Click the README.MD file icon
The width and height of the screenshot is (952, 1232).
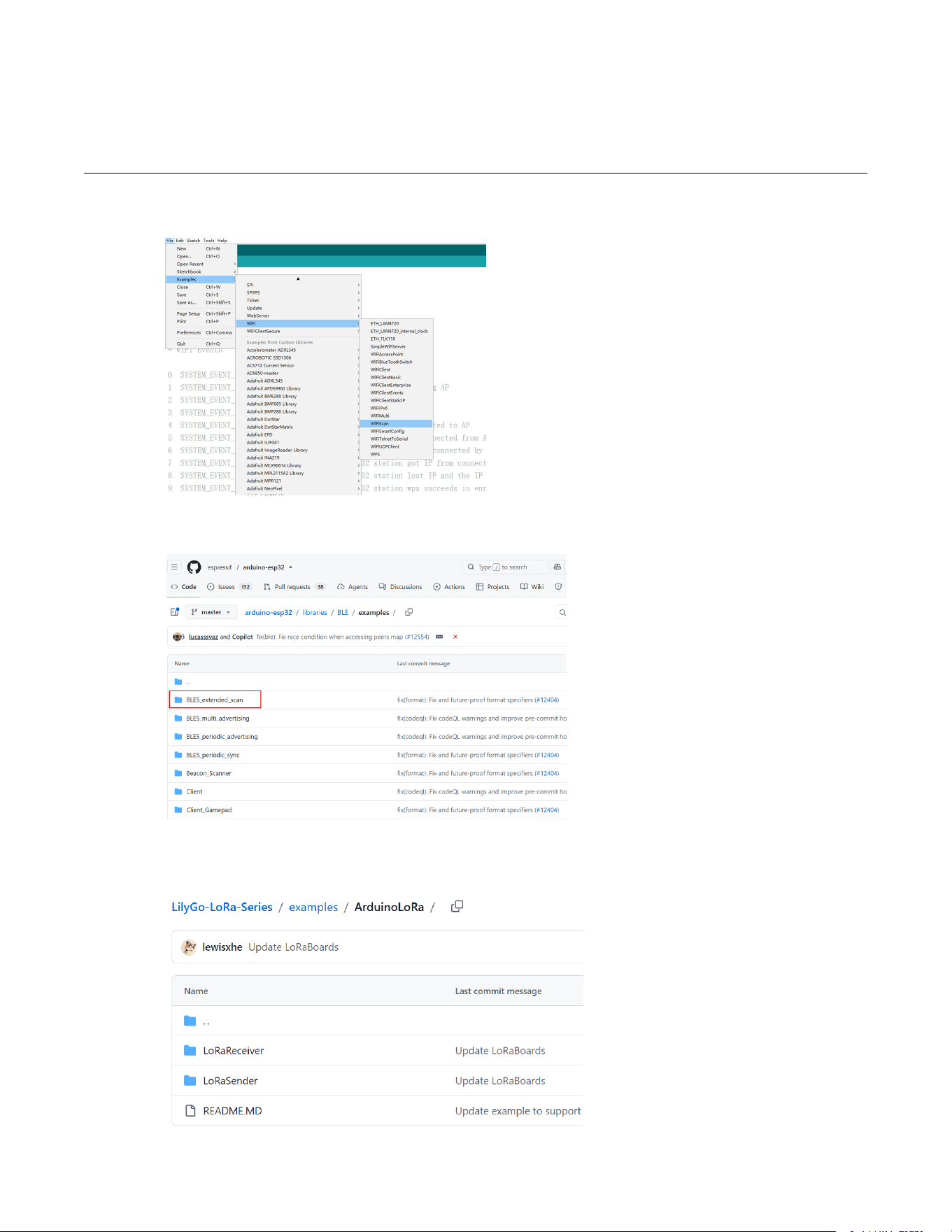[x=190, y=1111]
